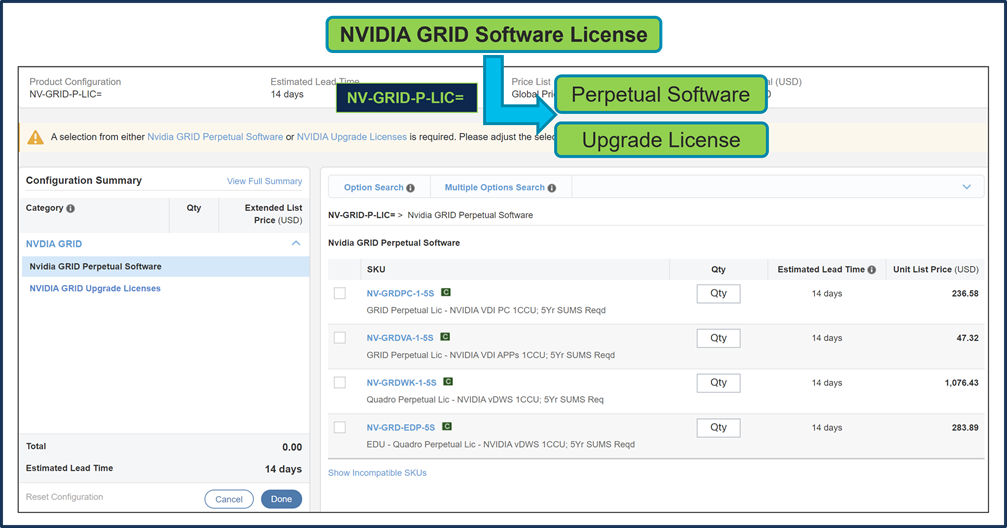
Task: Click Show Incompatible SKUs link
Action: point(377,473)
